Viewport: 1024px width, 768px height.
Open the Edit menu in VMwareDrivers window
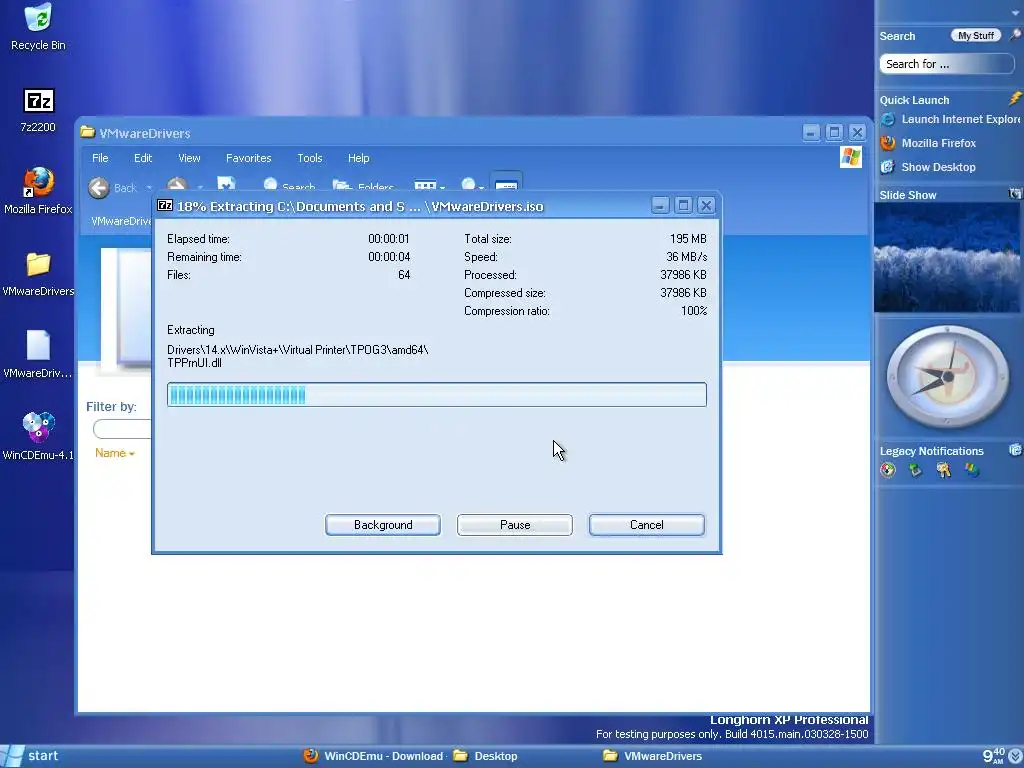coord(143,158)
